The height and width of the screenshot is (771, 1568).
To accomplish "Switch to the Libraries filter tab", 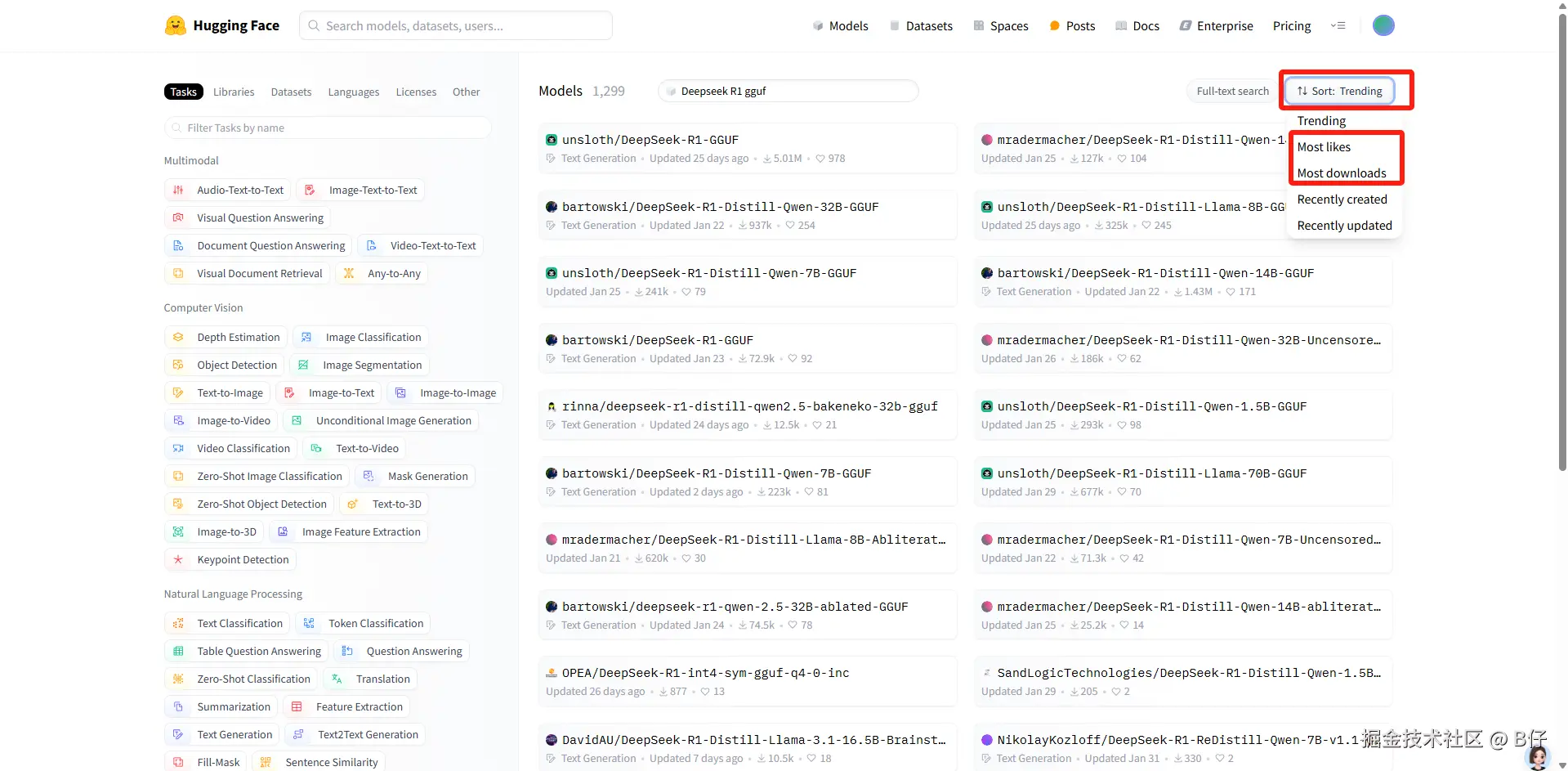I will click(234, 92).
